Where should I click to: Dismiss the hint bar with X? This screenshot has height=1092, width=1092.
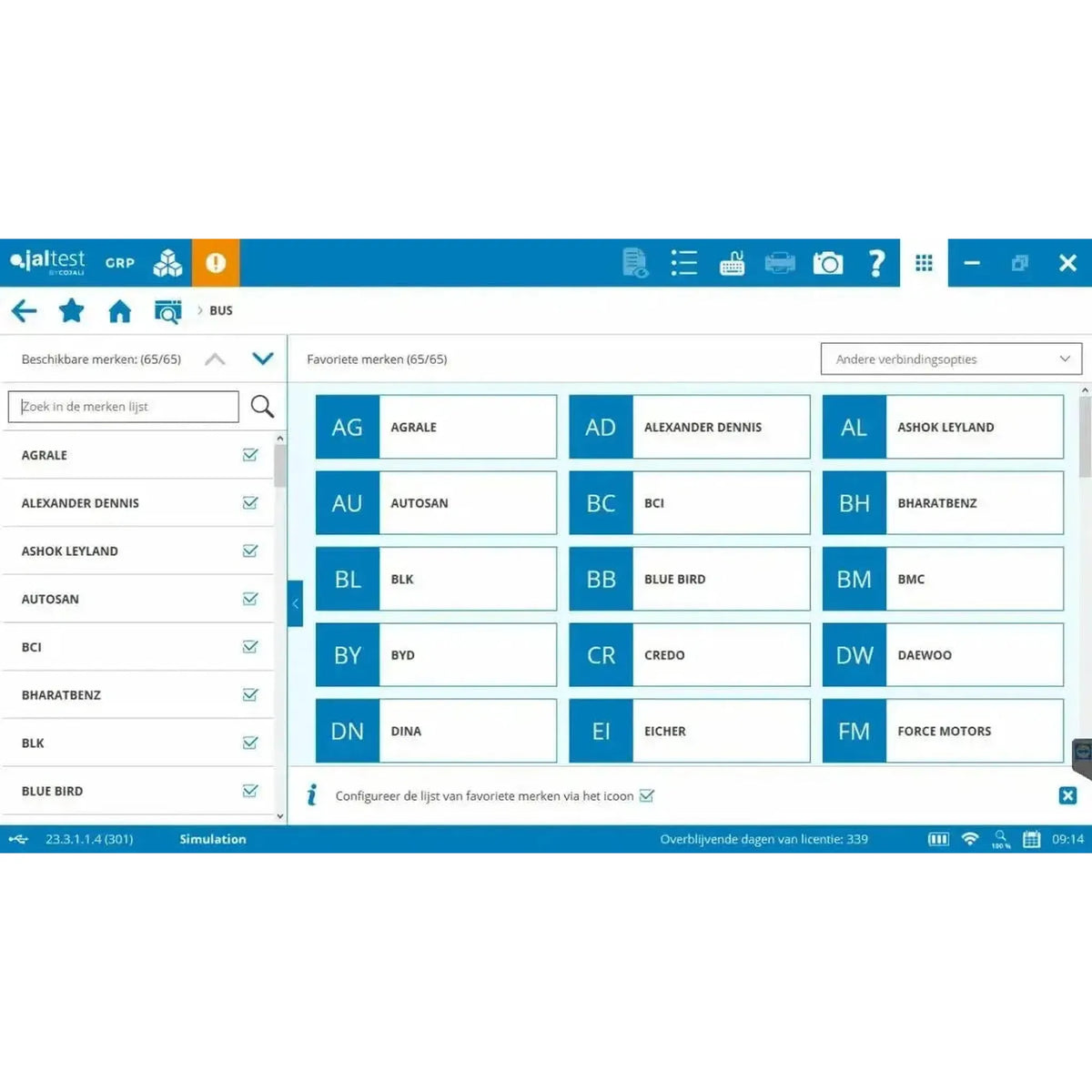click(1067, 795)
